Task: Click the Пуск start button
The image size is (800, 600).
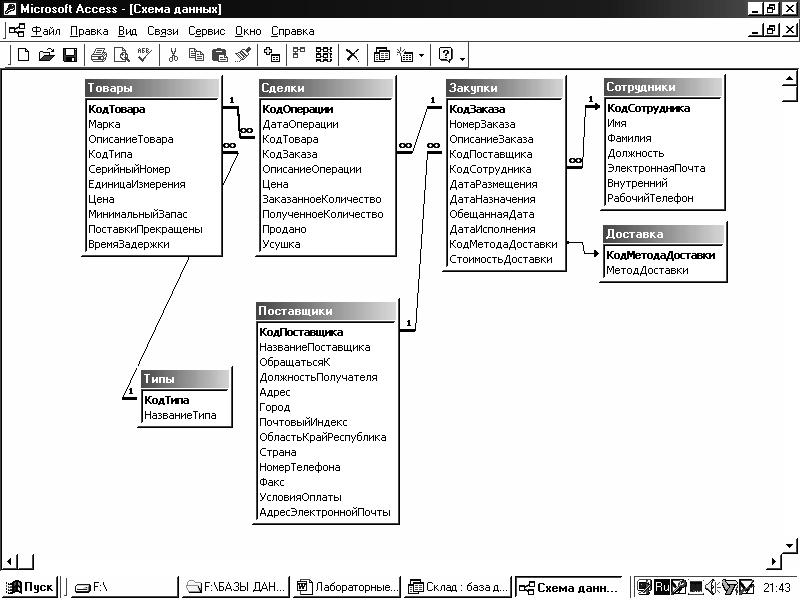Action: point(29,587)
